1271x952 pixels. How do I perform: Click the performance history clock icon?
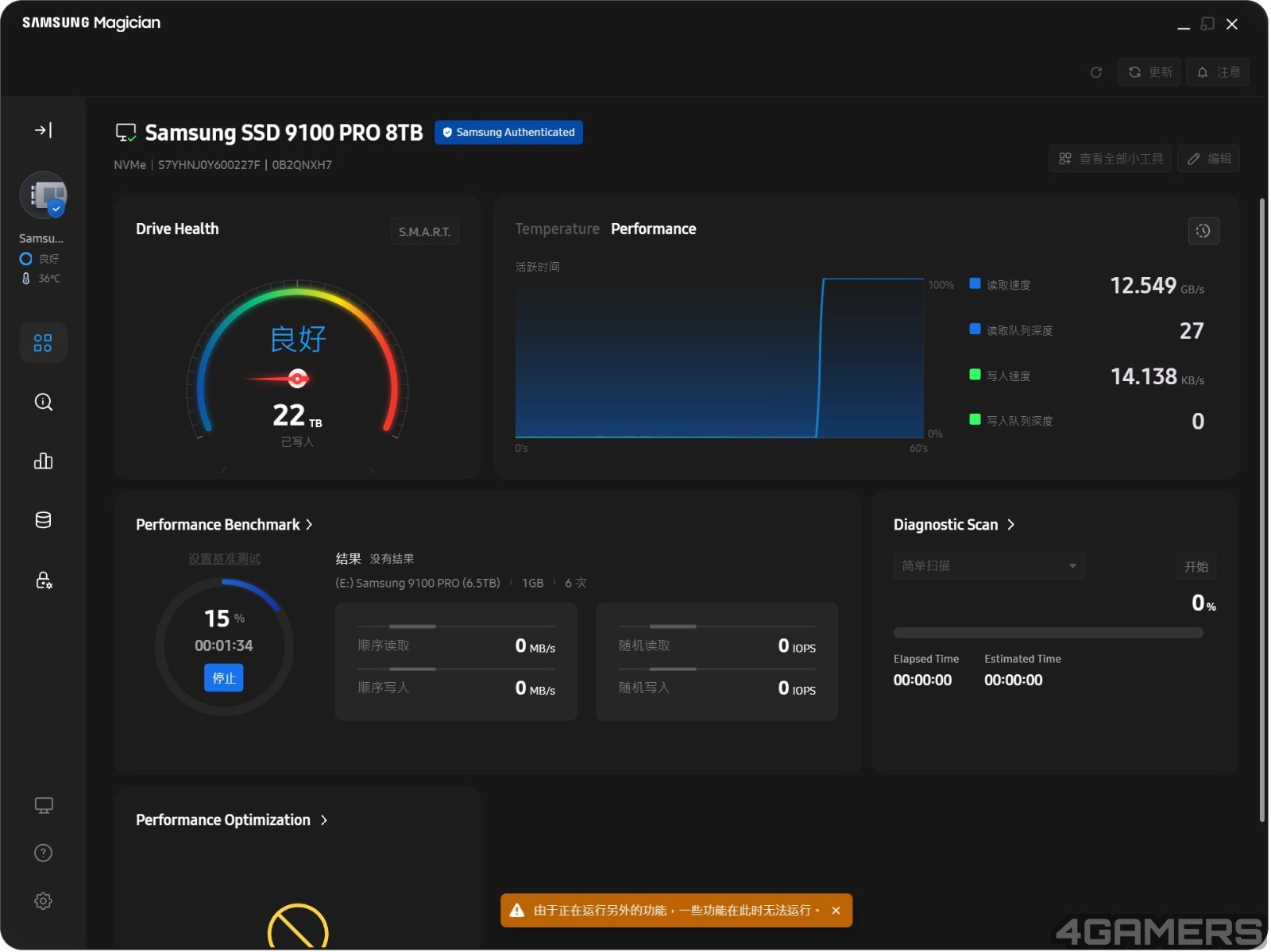click(x=1204, y=231)
